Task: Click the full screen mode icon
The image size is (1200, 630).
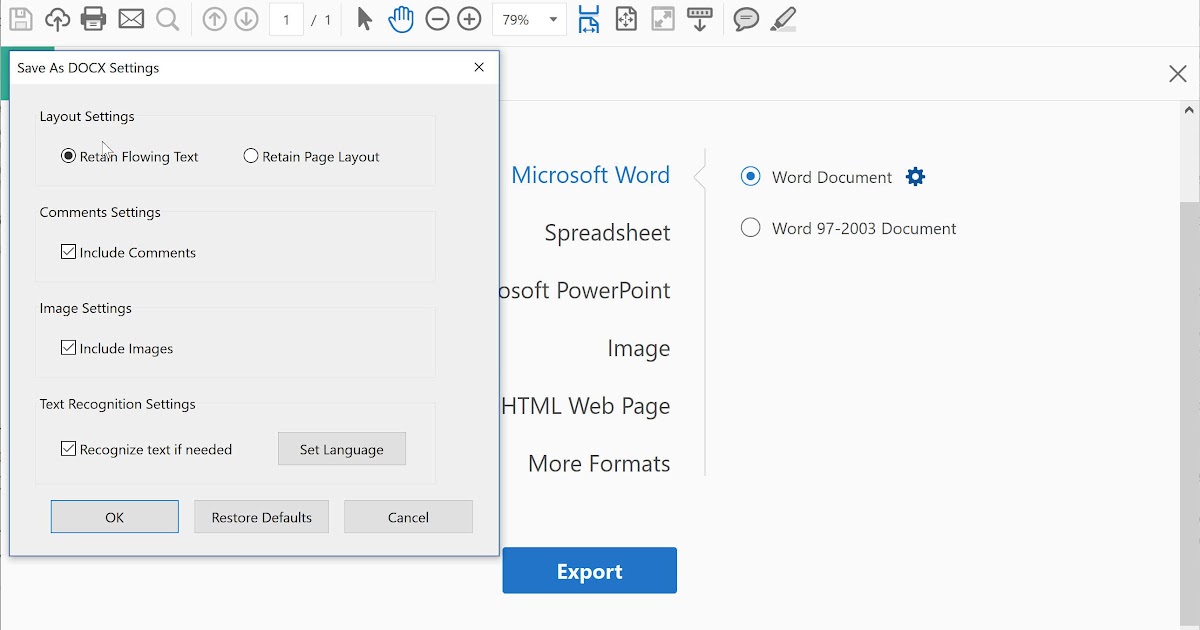Action: click(x=663, y=19)
